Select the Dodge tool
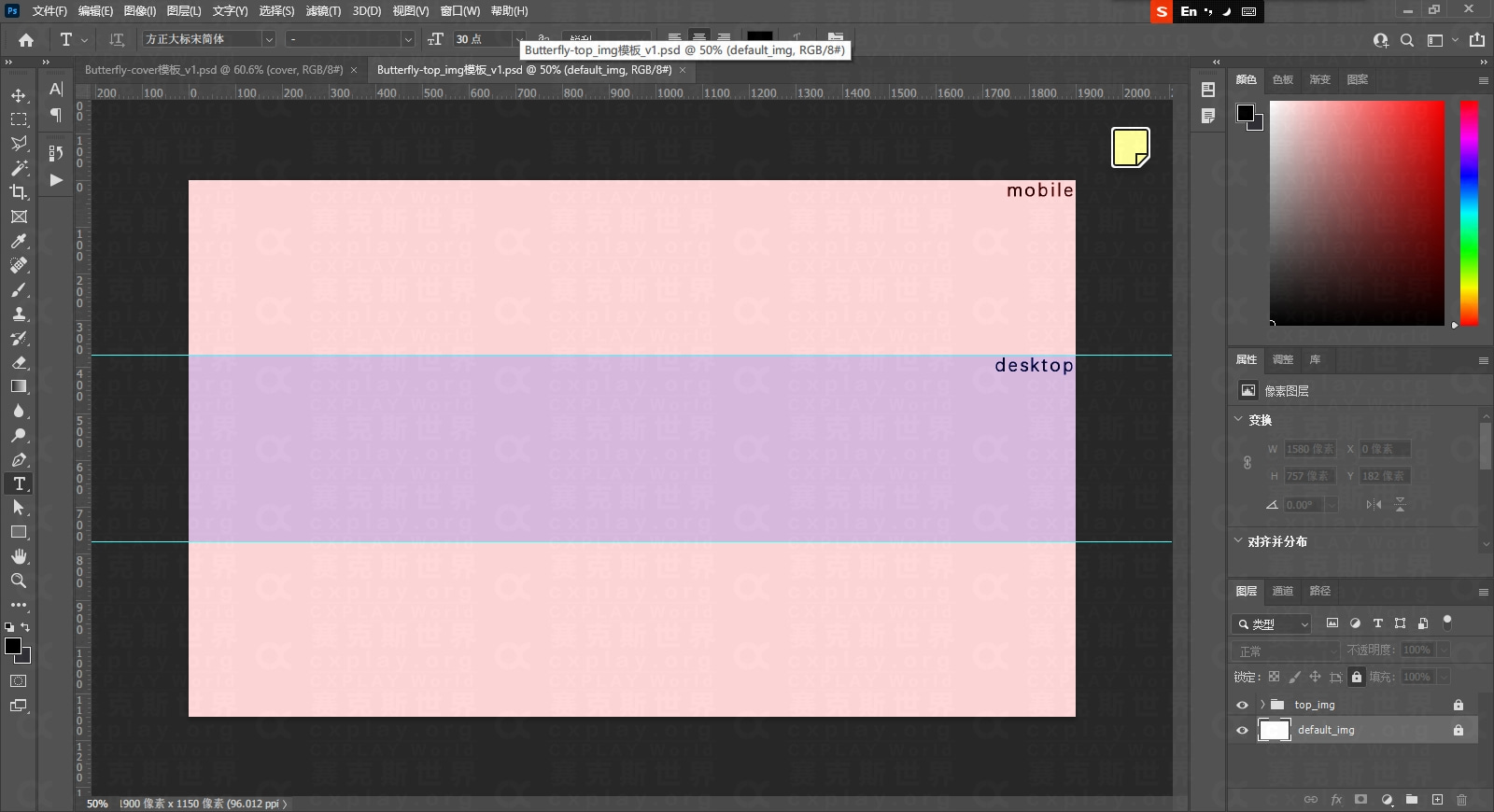The image size is (1494, 812). click(x=19, y=435)
